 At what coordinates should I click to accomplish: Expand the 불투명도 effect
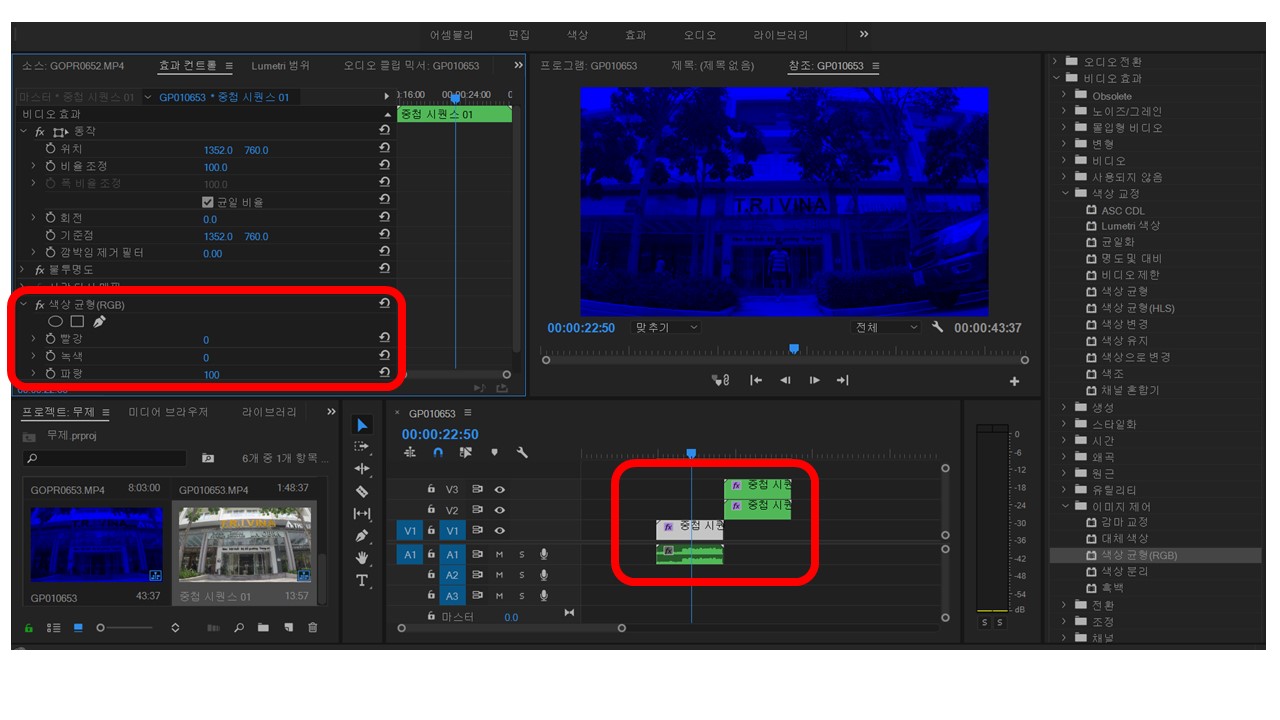pos(22,270)
